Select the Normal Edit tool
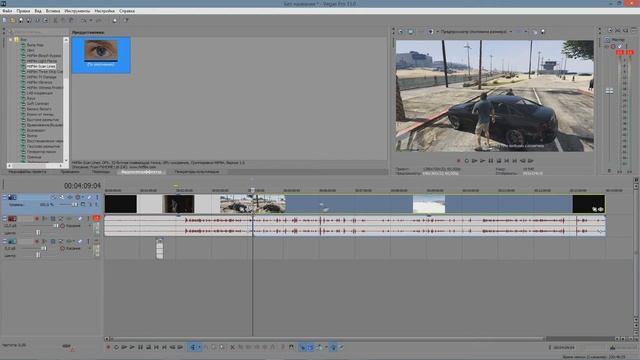The width and height of the screenshot is (640, 360). point(193,347)
